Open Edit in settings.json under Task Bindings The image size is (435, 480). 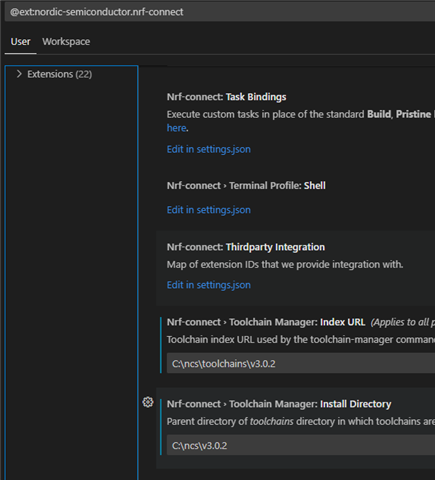pos(209,149)
